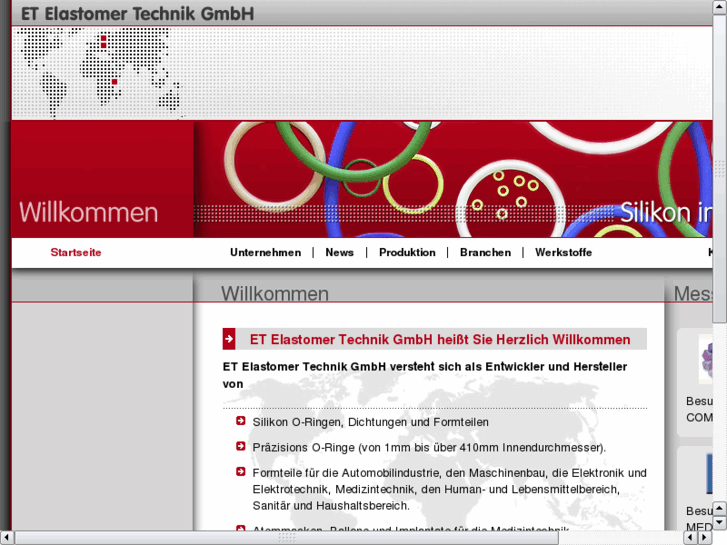This screenshot has width=727, height=545.
Task: Click the horizontal scrollbar thumb
Action: coord(287,538)
